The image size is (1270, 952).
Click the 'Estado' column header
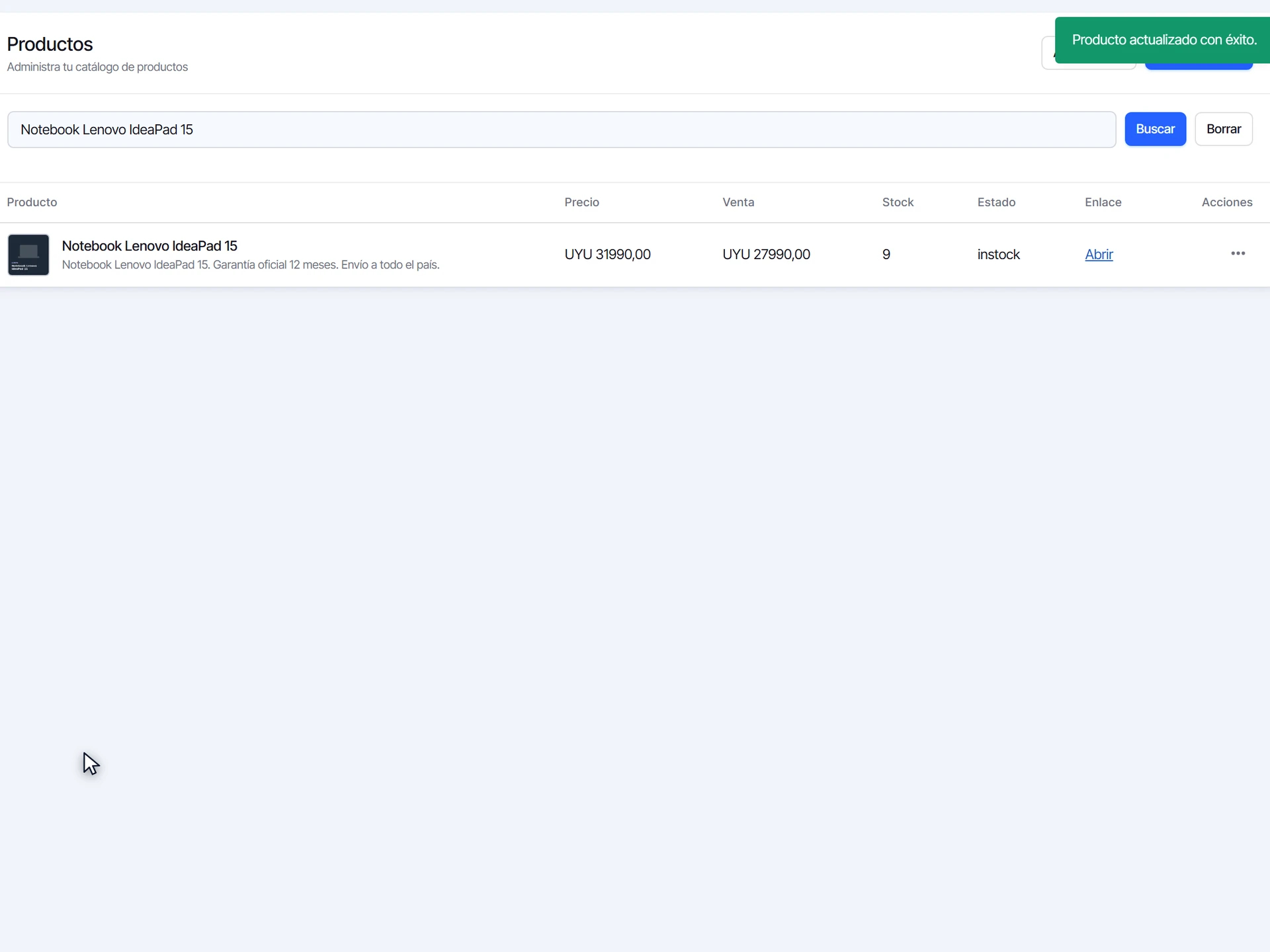(996, 202)
